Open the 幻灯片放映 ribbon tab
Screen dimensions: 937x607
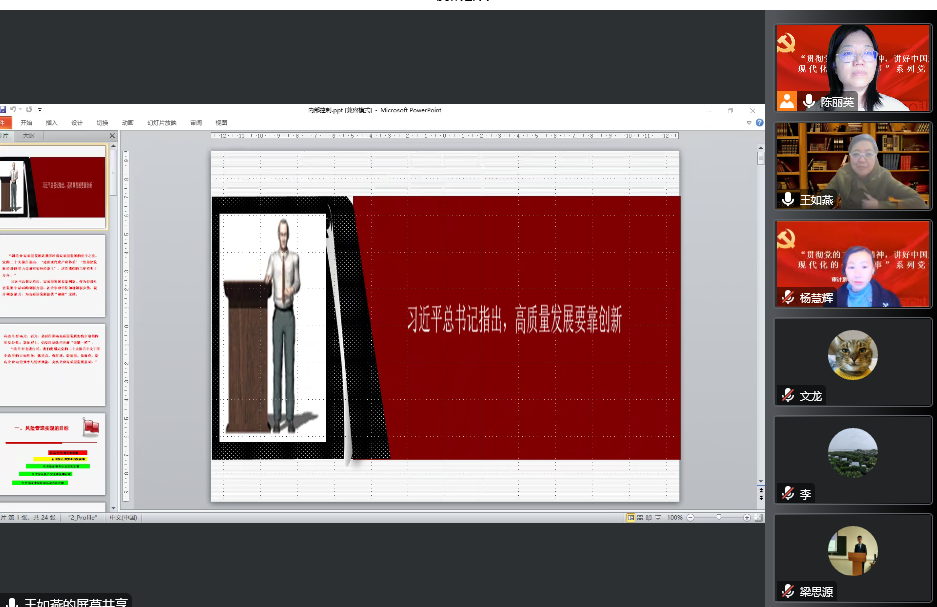[x=161, y=123]
